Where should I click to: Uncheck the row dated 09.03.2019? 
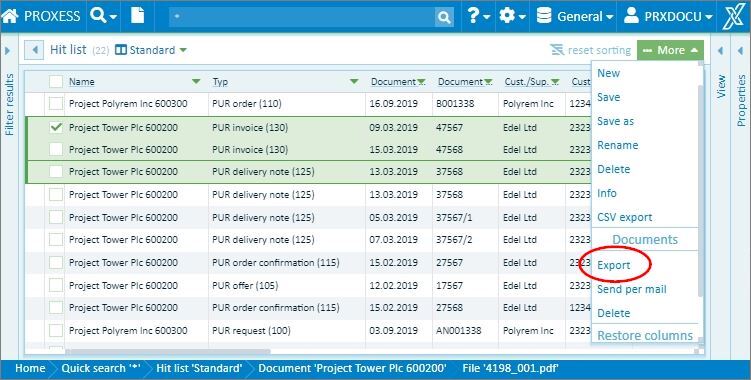tap(56, 127)
